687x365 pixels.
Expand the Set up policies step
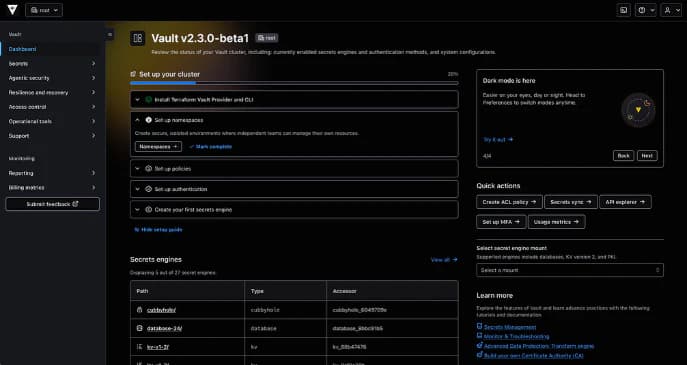pos(137,169)
